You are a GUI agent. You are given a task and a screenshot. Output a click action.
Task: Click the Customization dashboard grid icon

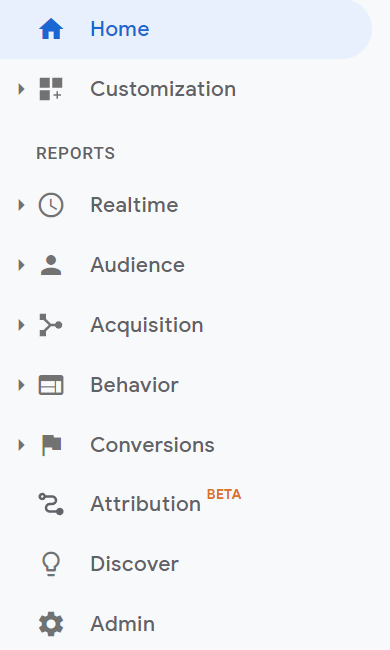[51, 89]
